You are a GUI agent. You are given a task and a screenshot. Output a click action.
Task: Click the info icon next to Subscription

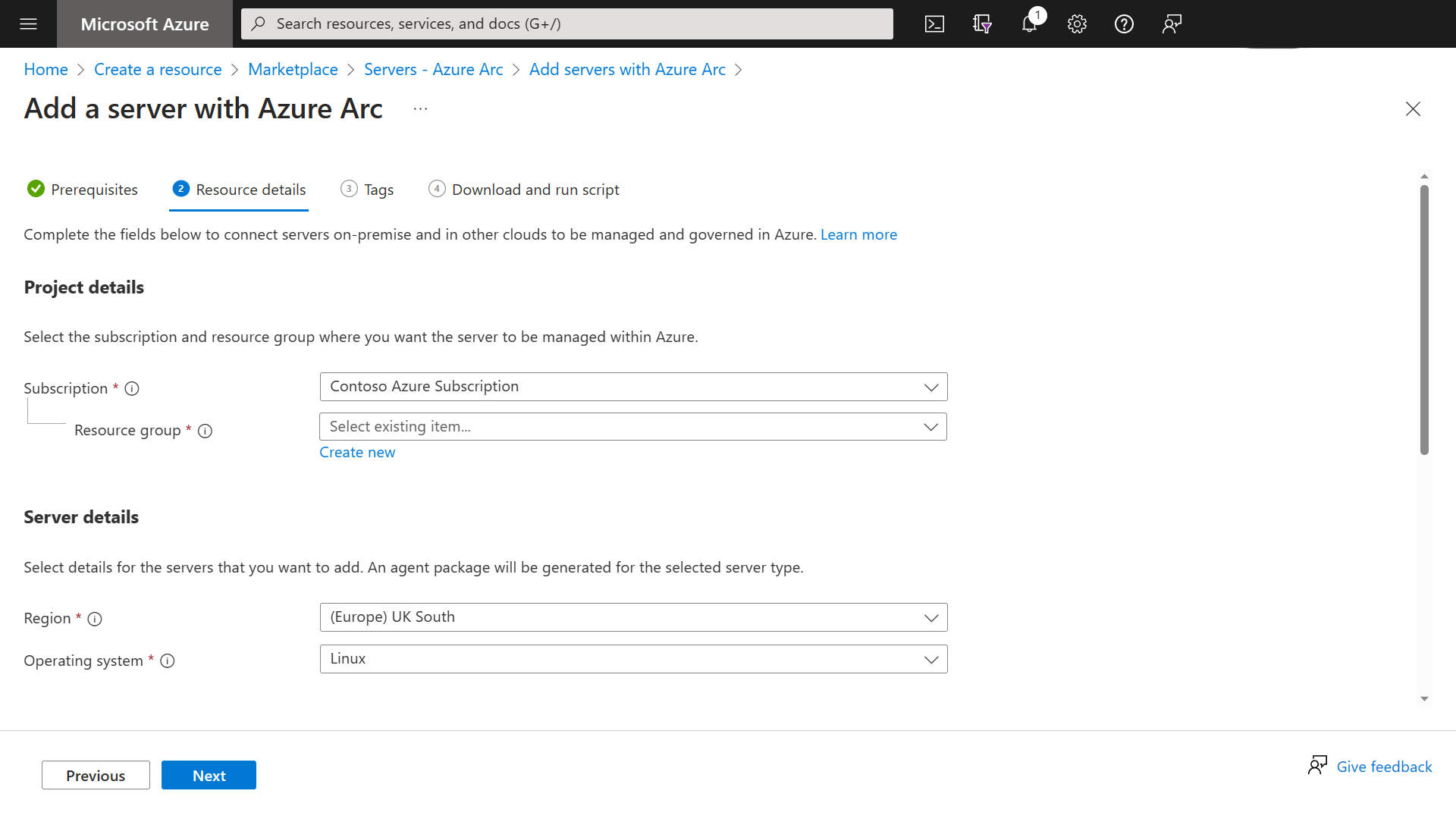point(132,388)
